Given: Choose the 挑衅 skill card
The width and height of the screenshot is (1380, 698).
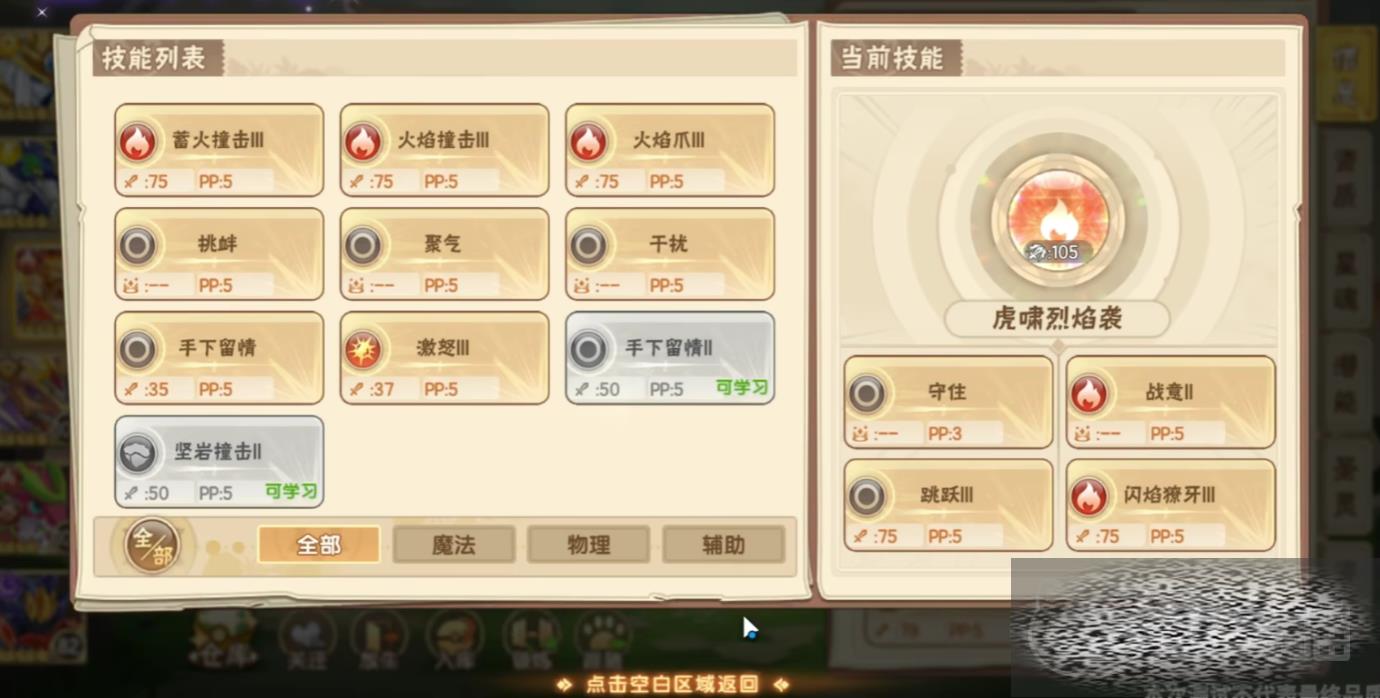Looking at the screenshot, I should pyautogui.click(x=219, y=254).
